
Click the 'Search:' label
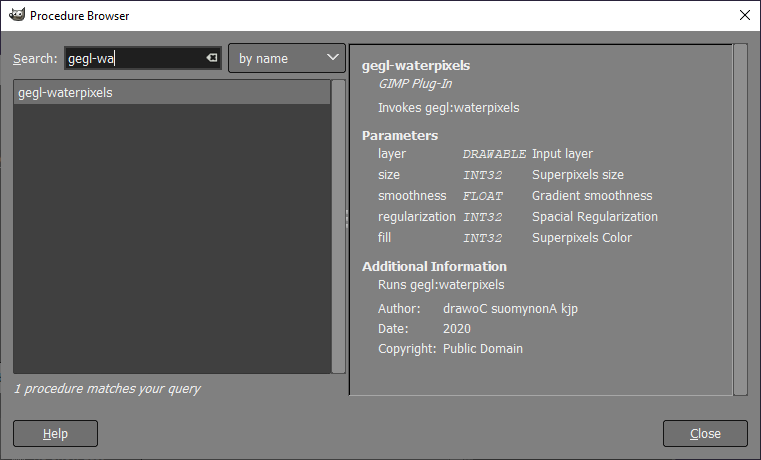coord(35,58)
